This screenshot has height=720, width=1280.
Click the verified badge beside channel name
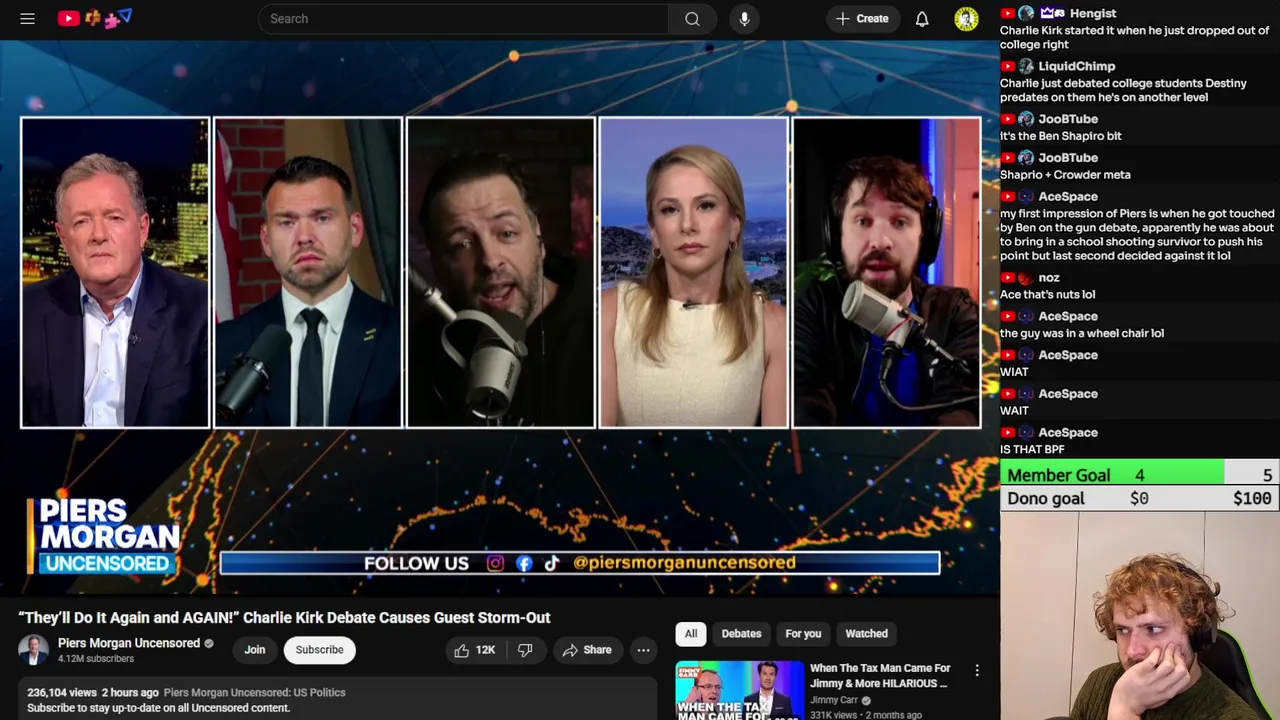(209, 643)
